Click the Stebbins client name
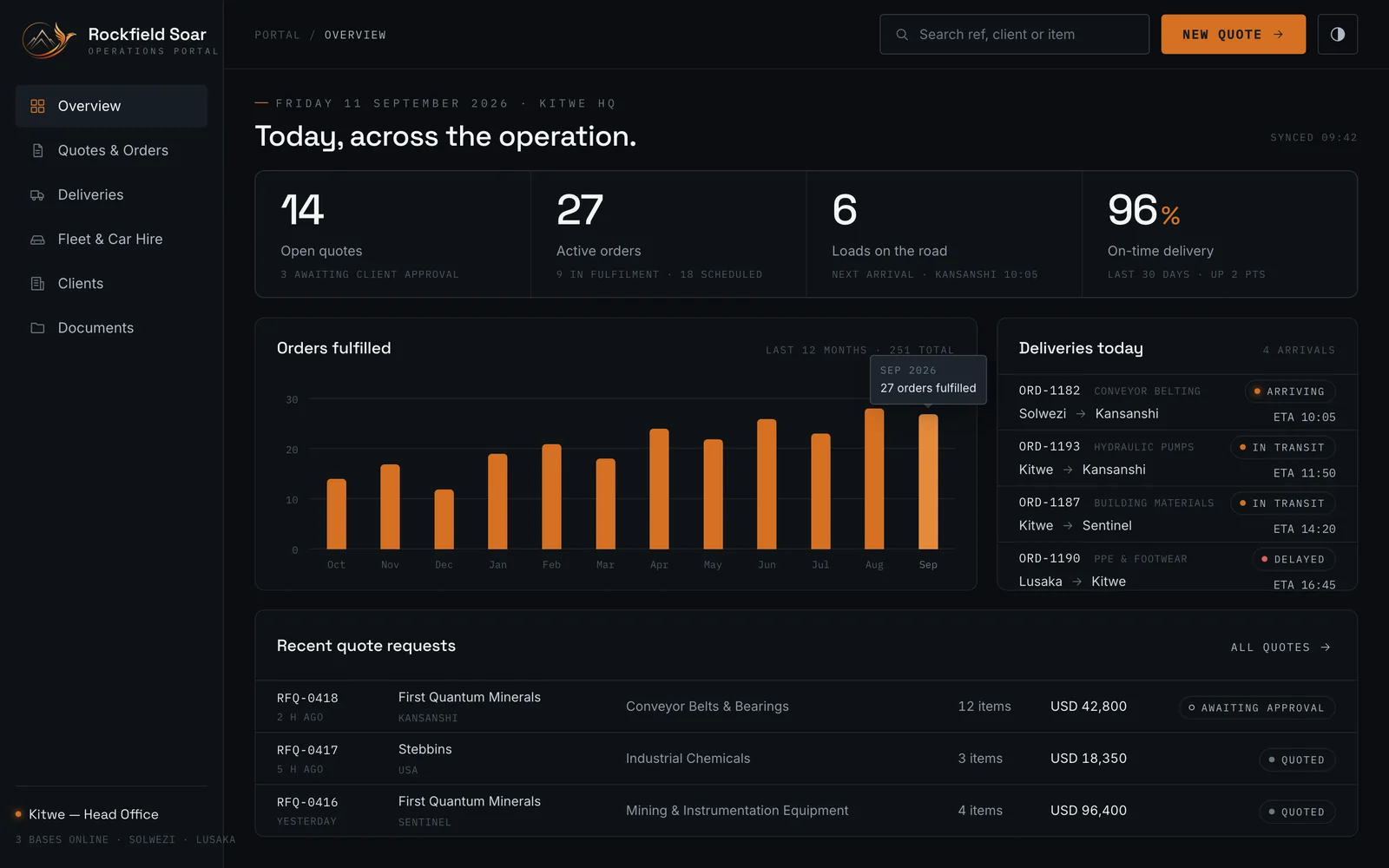This screenshot has height=868, width=1389. coord(425,749)
